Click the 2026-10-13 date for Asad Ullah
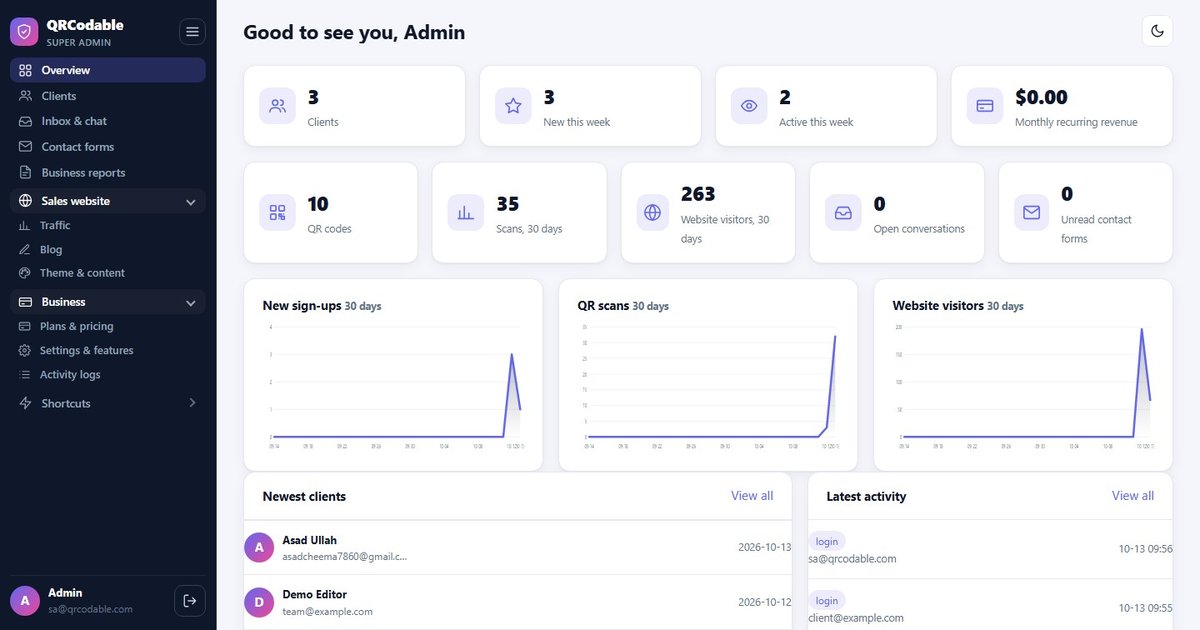The image size is (1200, 630). pyautogui.click(x=765, y=547)
